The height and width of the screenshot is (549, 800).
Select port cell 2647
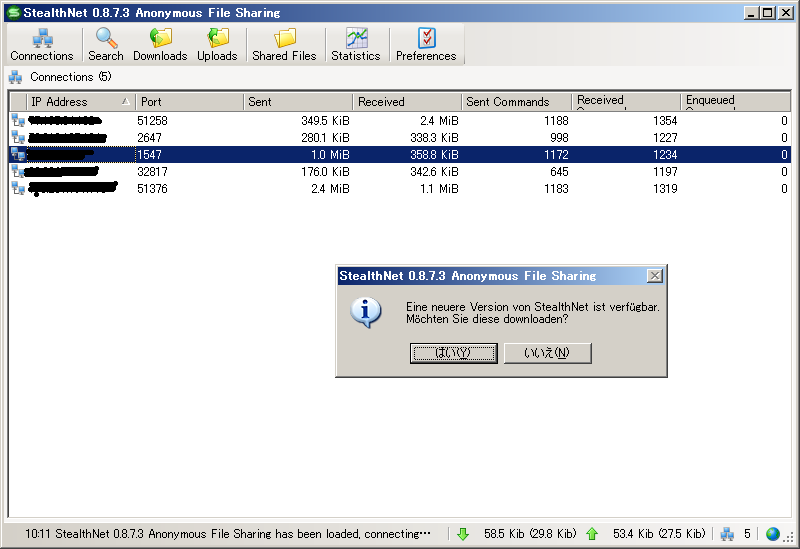[x=149, y=137]
